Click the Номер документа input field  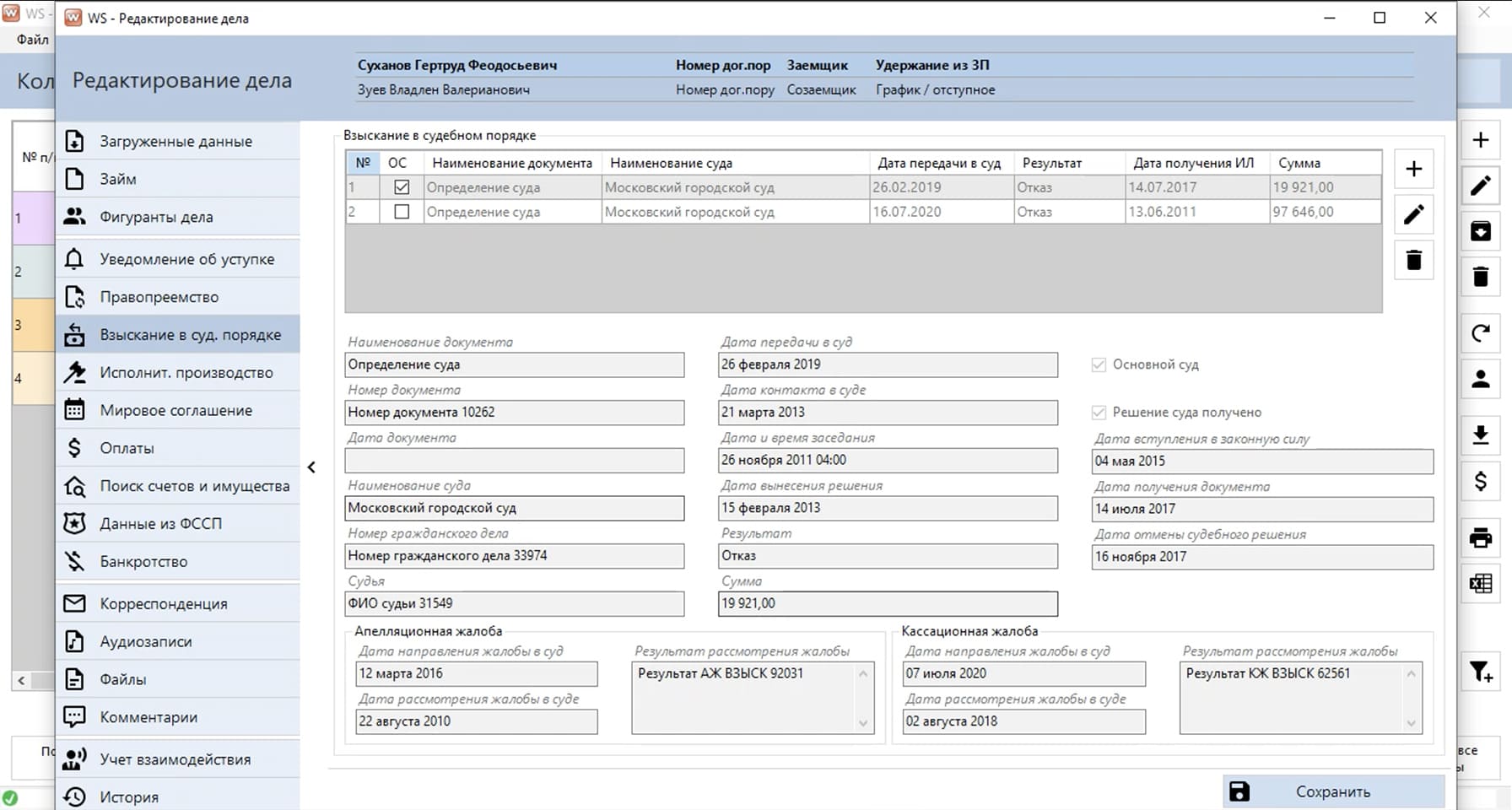pyautogui.click(x=515, y=413)
